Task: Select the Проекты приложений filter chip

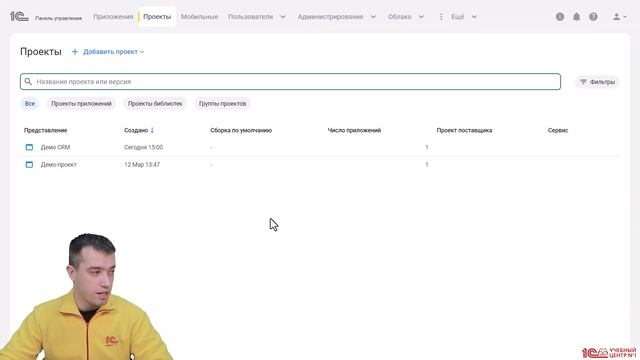Action: tap(81, 104)
